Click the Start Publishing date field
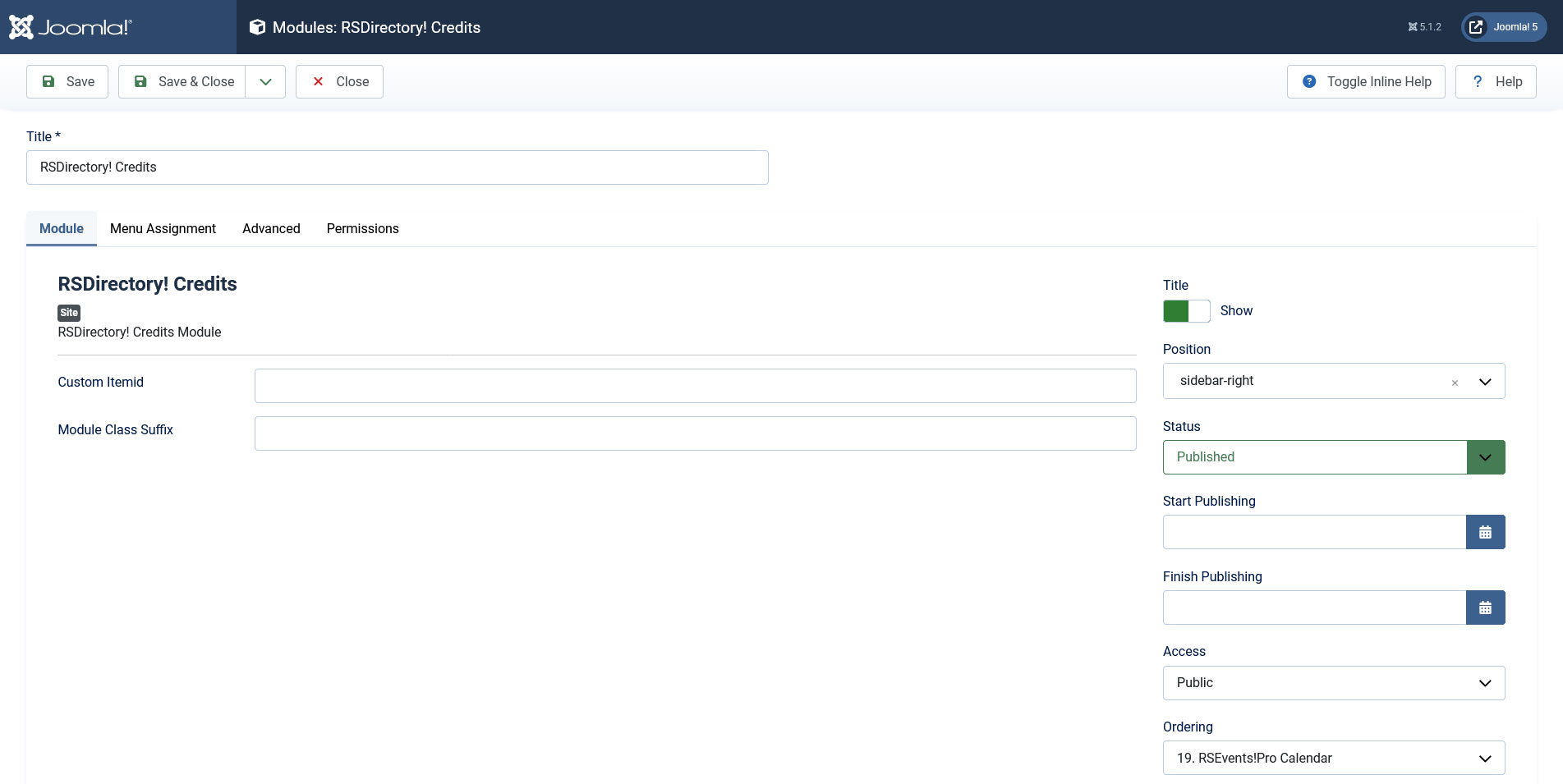The height and width of the screenshot is (784, 1563). pyautogui.click(x=1314, y=532)
